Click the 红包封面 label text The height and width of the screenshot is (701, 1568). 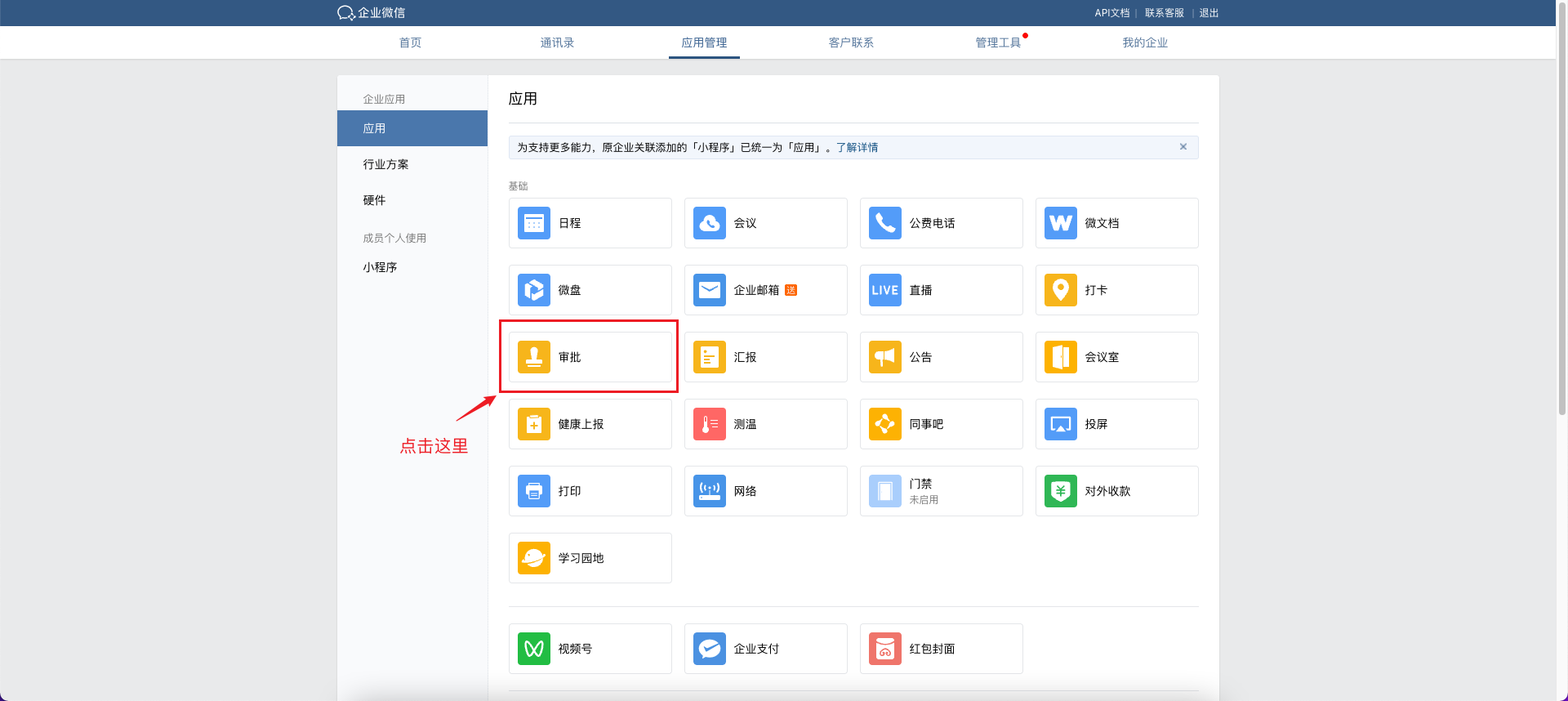pos(933,649)
